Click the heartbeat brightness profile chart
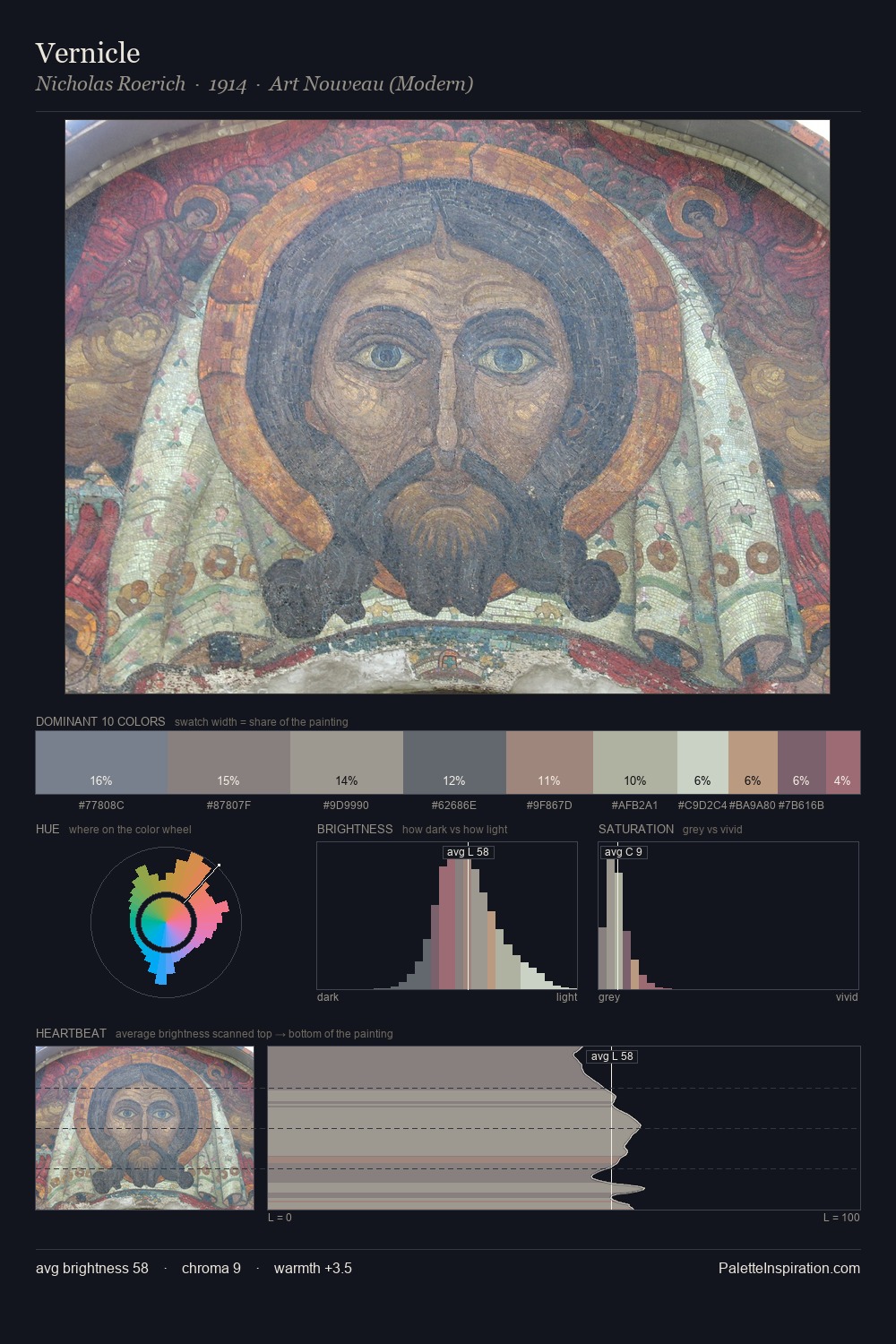This screenshot has width=896, height=1344. (x=564, y=1128)
